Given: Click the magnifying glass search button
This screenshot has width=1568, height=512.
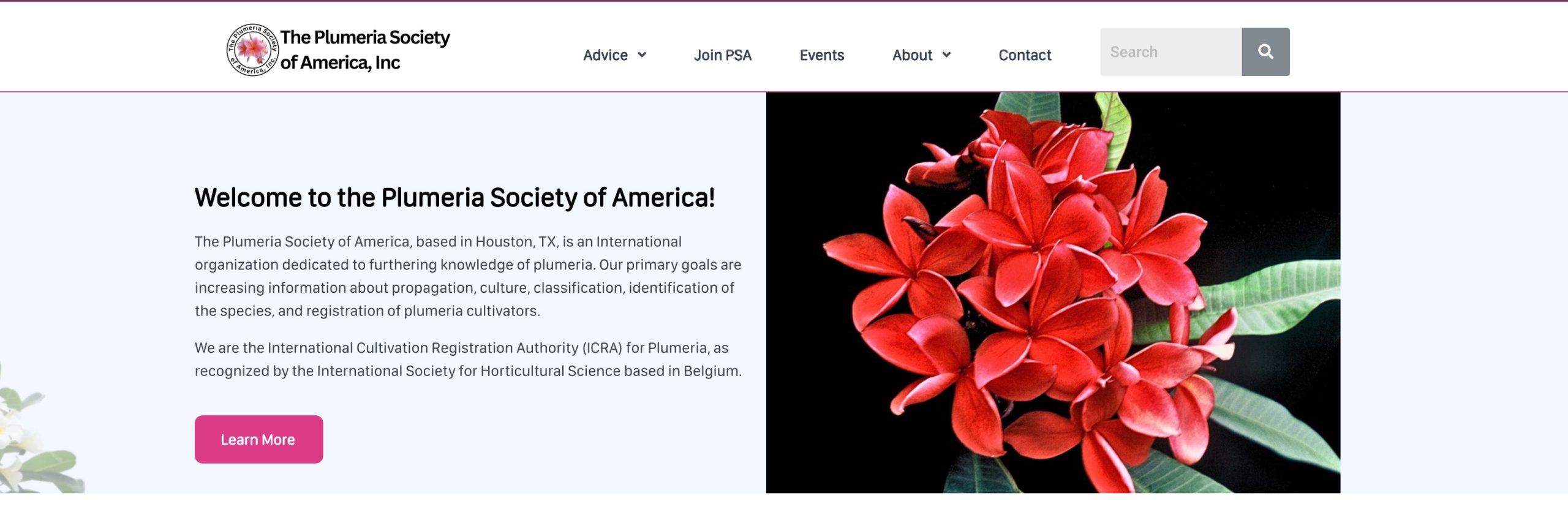Looking at the screenshot, I should point(1265,52).
